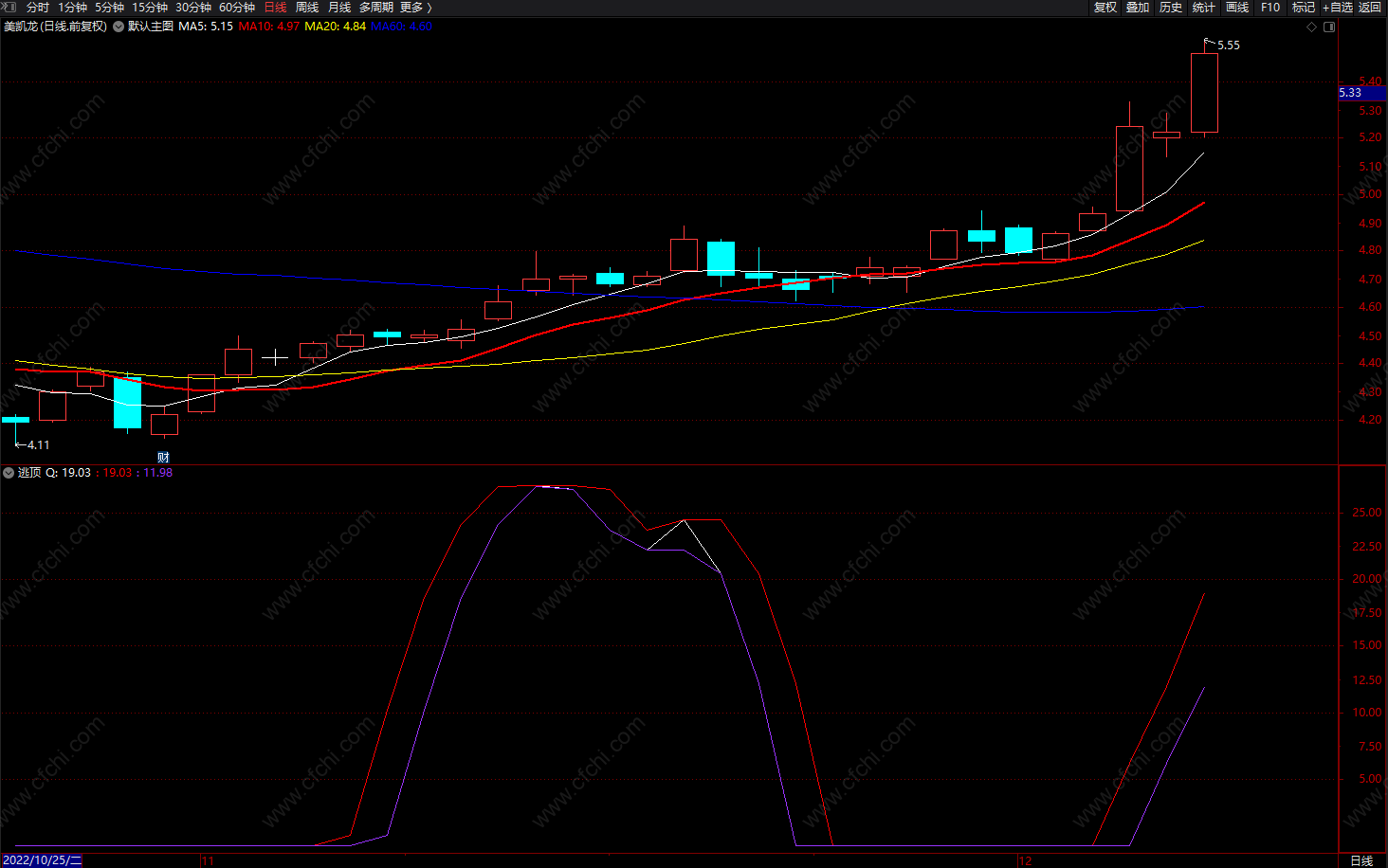
Task: Select the 15分钟 timeframe
Action: 150,7
